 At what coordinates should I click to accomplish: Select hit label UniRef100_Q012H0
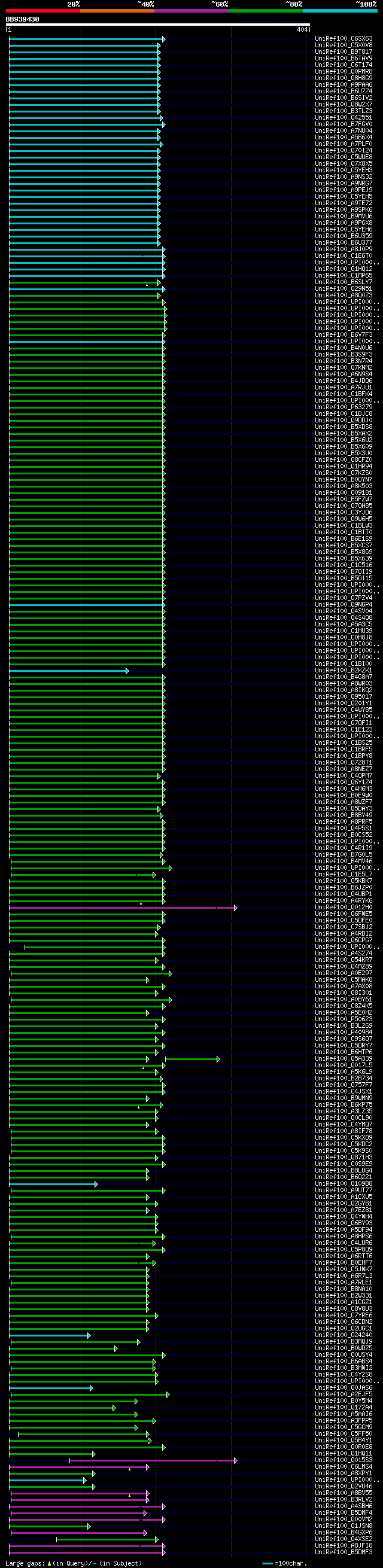coord(344,908)
